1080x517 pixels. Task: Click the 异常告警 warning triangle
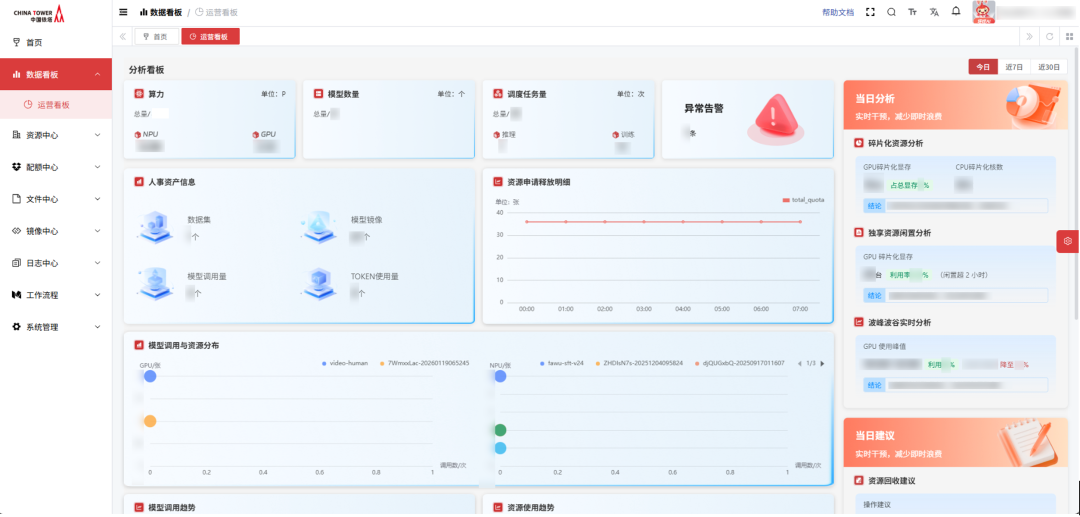pyautogui.click(x=776, y=118)
